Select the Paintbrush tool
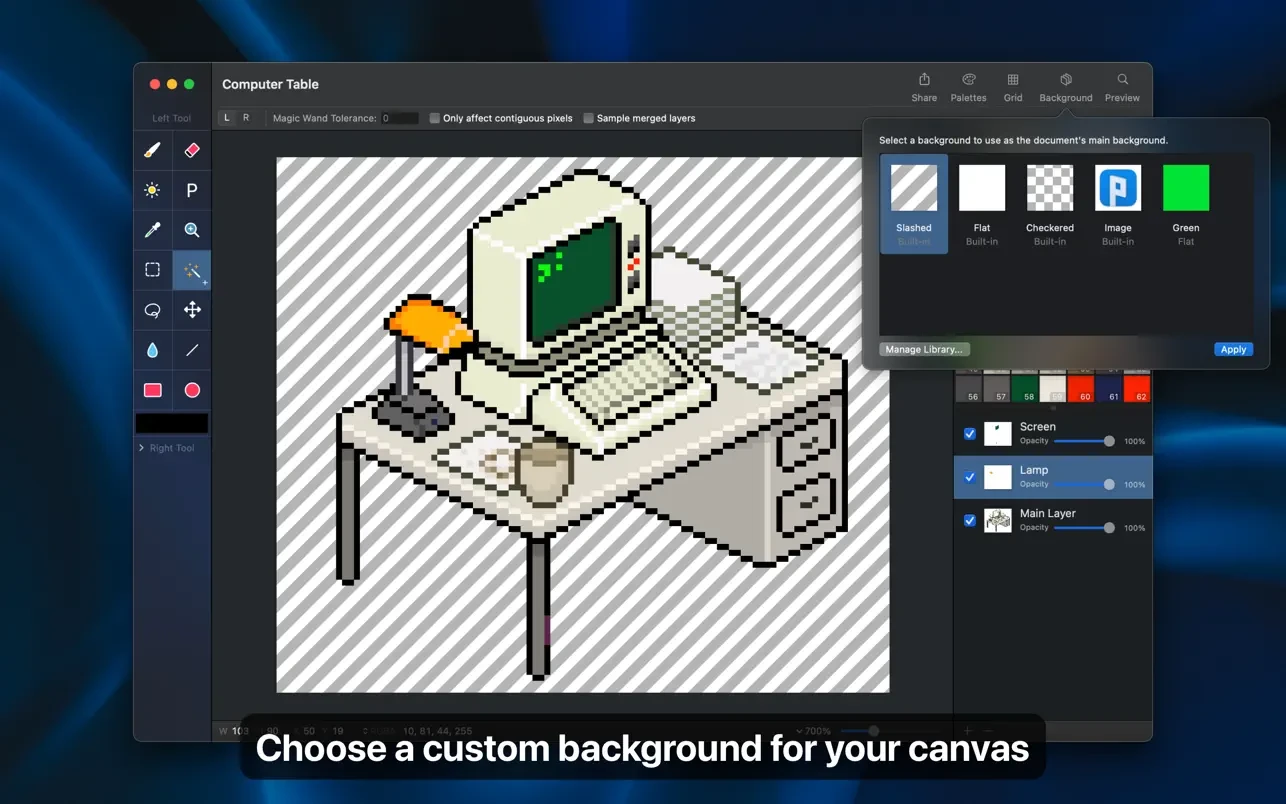 tap(152, 150)
